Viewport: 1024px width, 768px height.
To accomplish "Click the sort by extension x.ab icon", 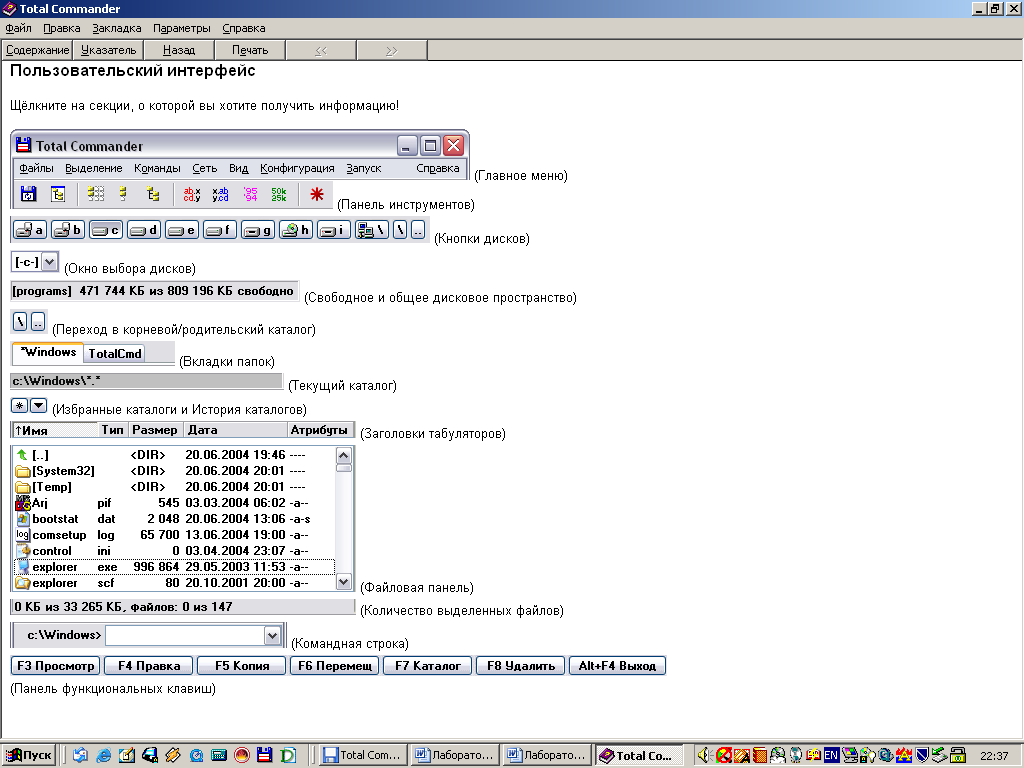I will pyautogui.click(x=221, y=194).
